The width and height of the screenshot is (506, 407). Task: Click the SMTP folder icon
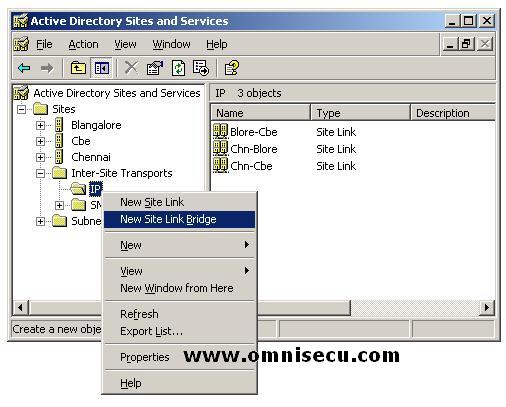[79, 205]
